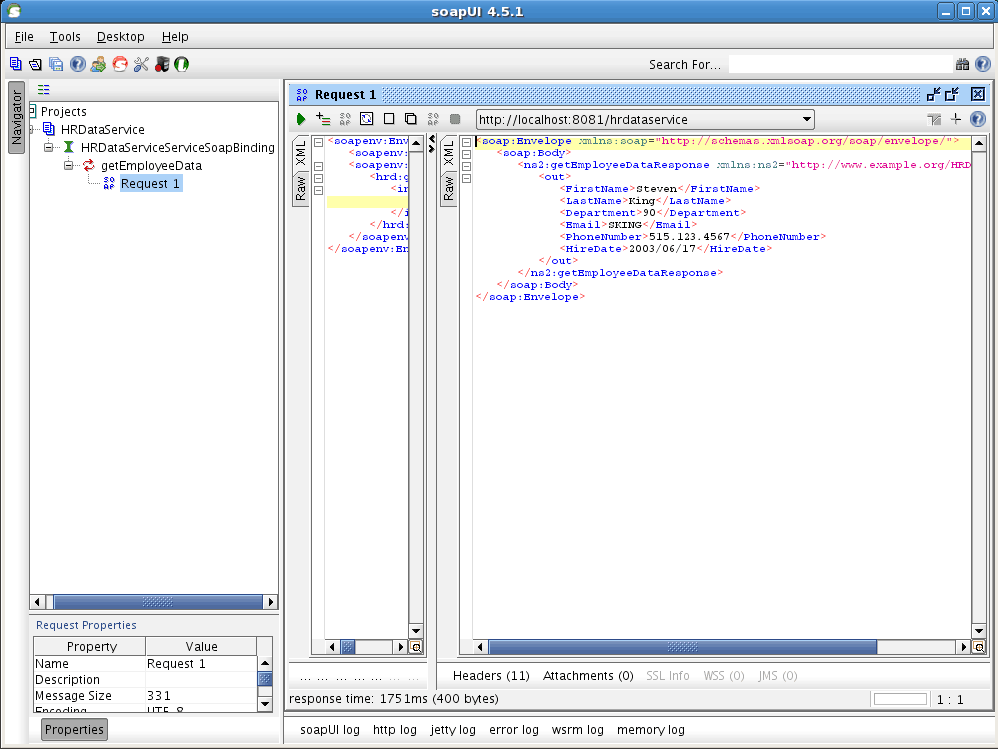Toggle the Navigator side tab
998x749 pixels.
click(x=17, y=117)
